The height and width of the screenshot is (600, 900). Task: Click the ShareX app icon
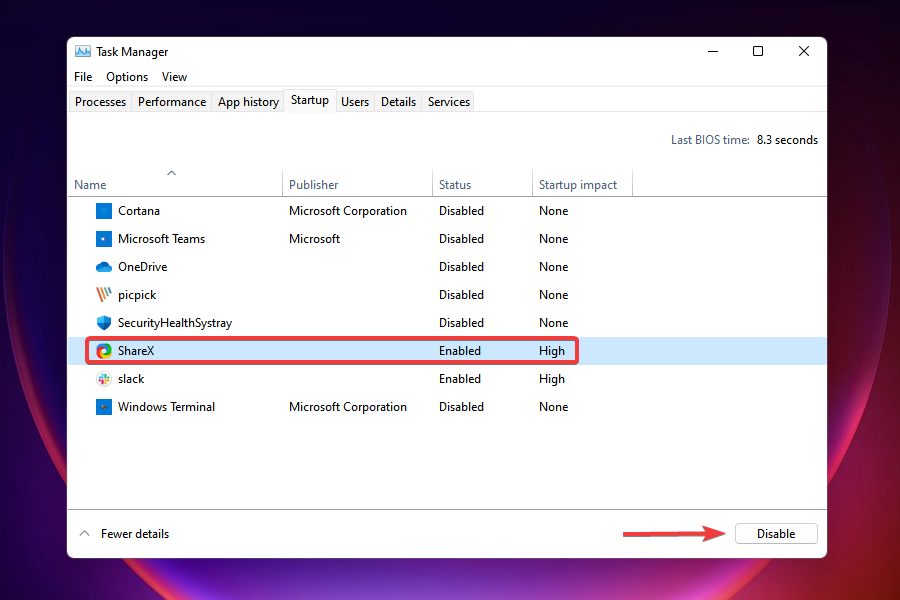click(x=104, y=351)
